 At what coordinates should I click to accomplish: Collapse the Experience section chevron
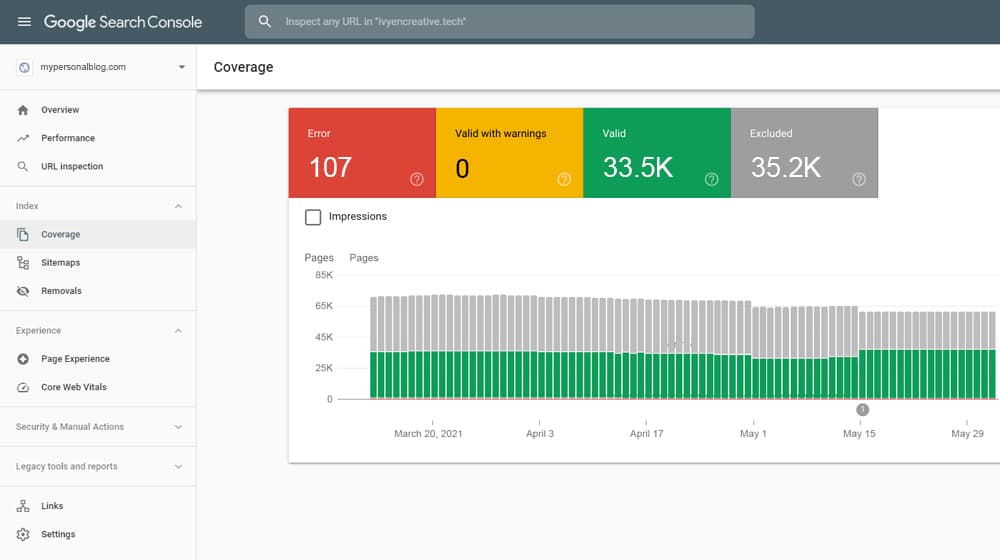coord(178,330)
